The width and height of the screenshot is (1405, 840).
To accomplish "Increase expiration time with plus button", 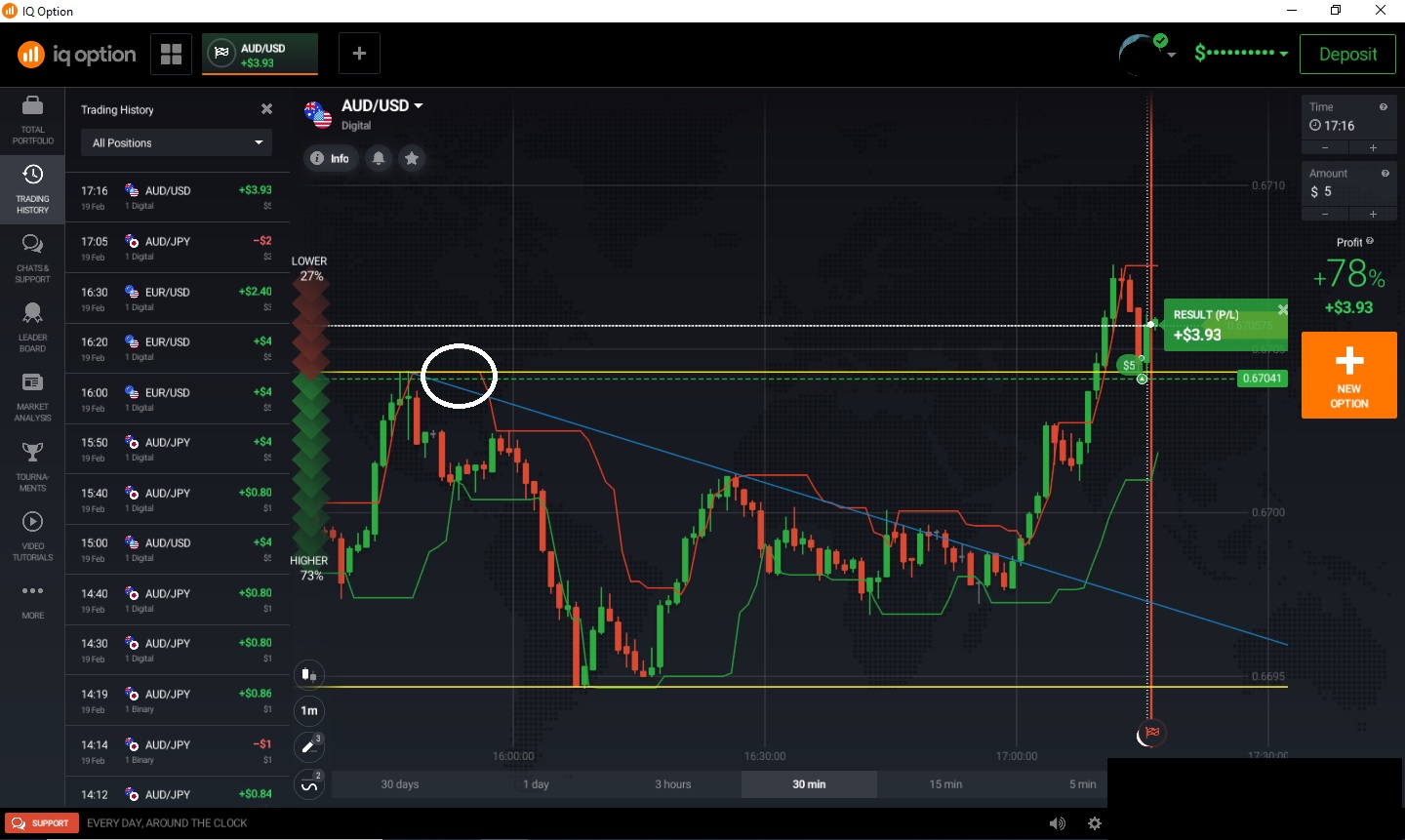I will tap(1373, 147).
